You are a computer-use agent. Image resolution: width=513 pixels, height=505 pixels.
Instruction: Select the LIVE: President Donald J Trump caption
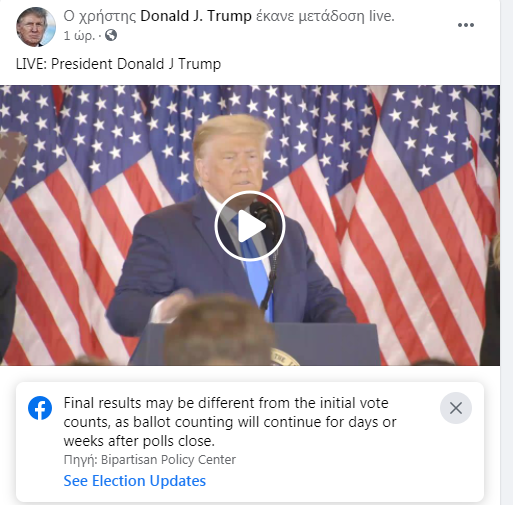point(118,64)
